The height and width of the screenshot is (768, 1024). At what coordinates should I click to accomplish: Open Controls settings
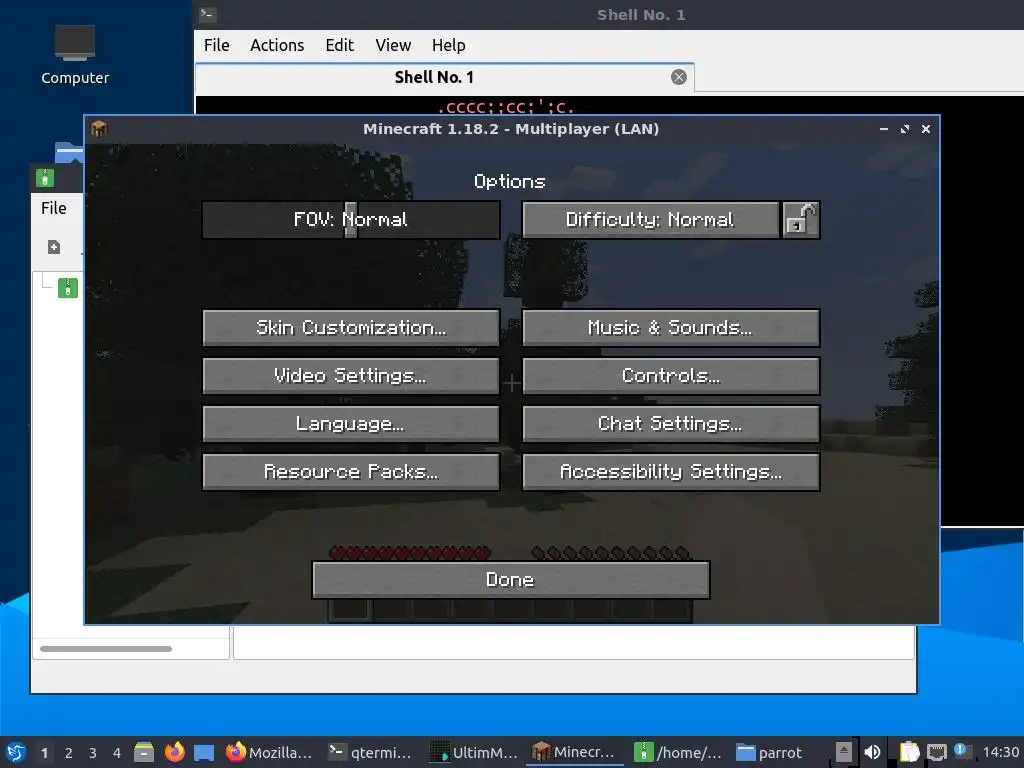671,376
